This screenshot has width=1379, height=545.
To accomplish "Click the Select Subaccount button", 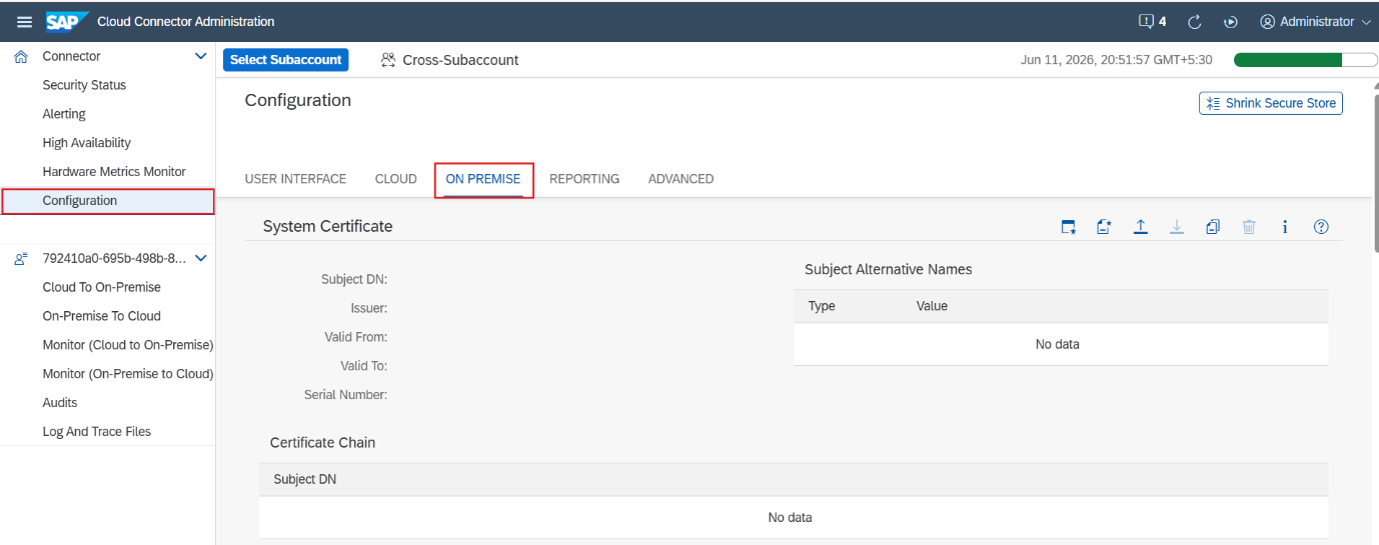I will (286, 60).
